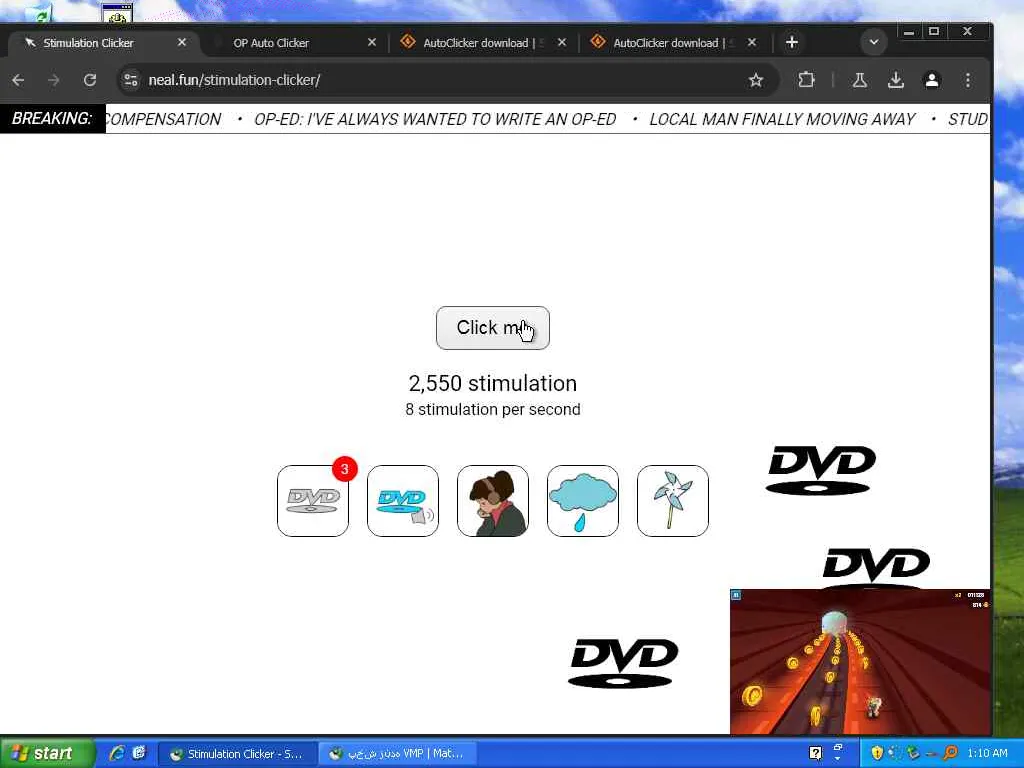This screenshot has height=768, width=1024.
Task: Go back to the previous page
Action: (18, 80)
